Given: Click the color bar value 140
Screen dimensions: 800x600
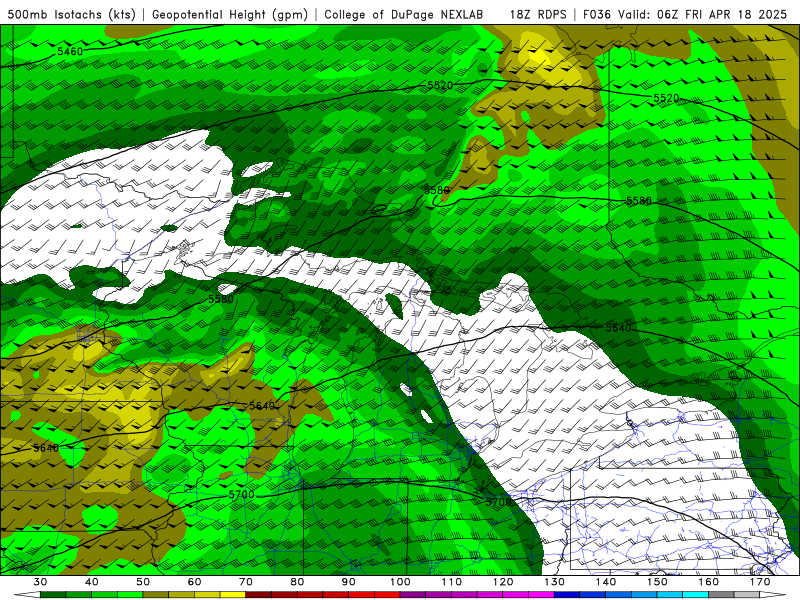Looking at the screenshot, I should click(x=606, y=582).
